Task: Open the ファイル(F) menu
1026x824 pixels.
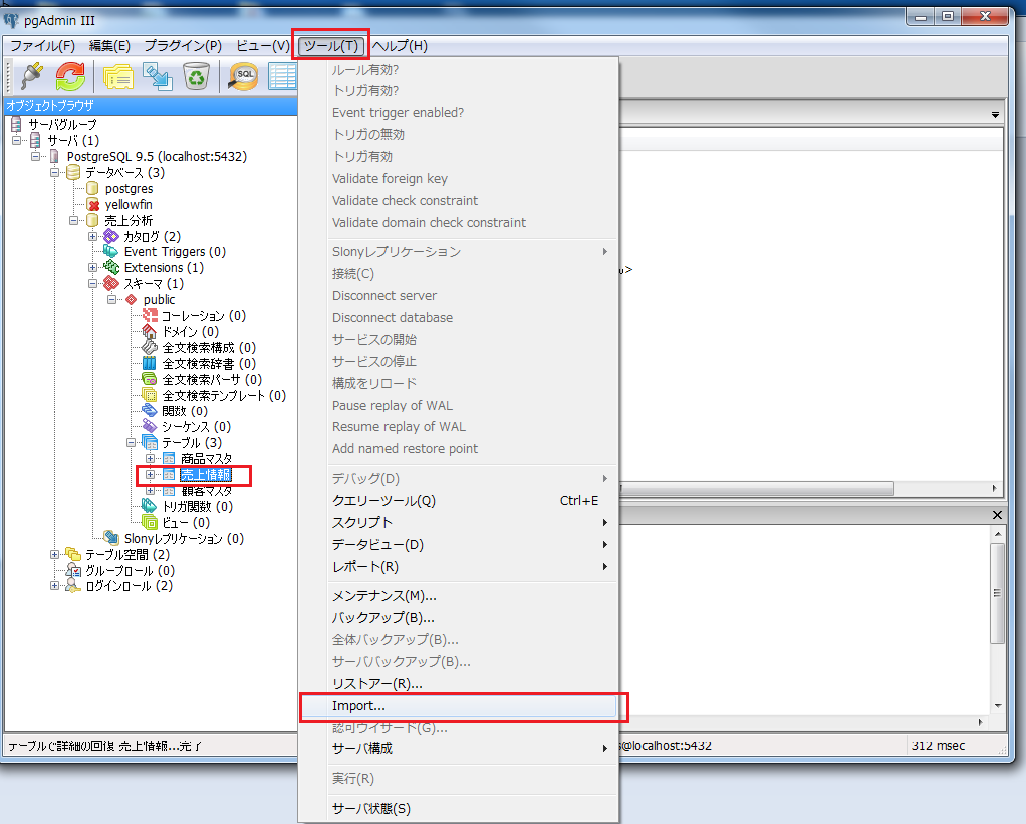Action: coord(43,46)
